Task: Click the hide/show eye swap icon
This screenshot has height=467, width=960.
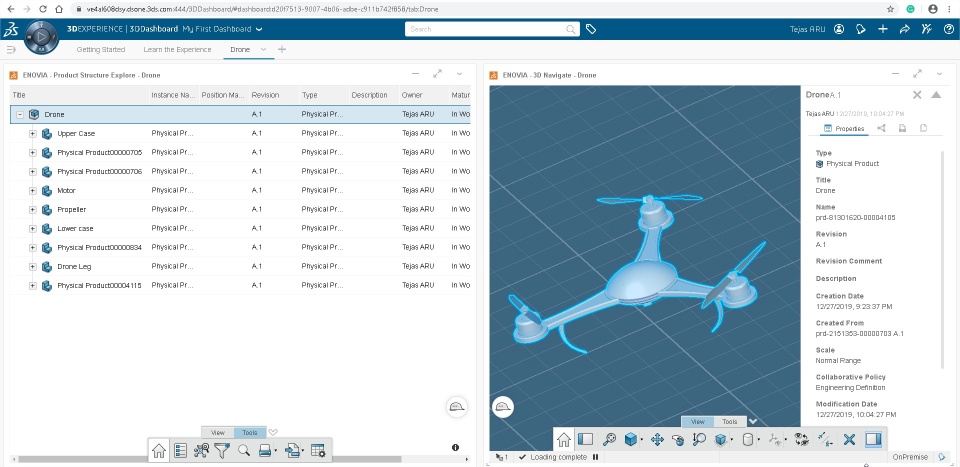Action: (801, 439)
